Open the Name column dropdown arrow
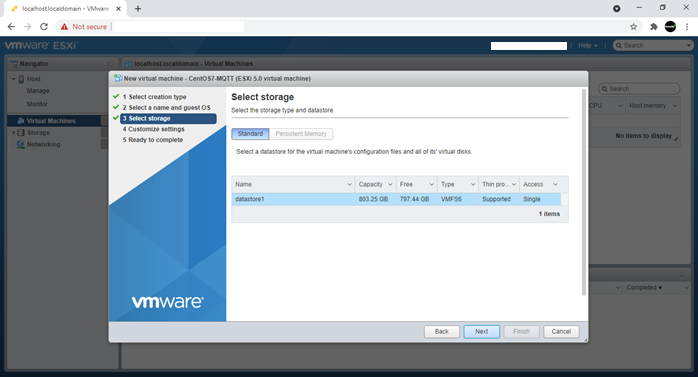 349,184
